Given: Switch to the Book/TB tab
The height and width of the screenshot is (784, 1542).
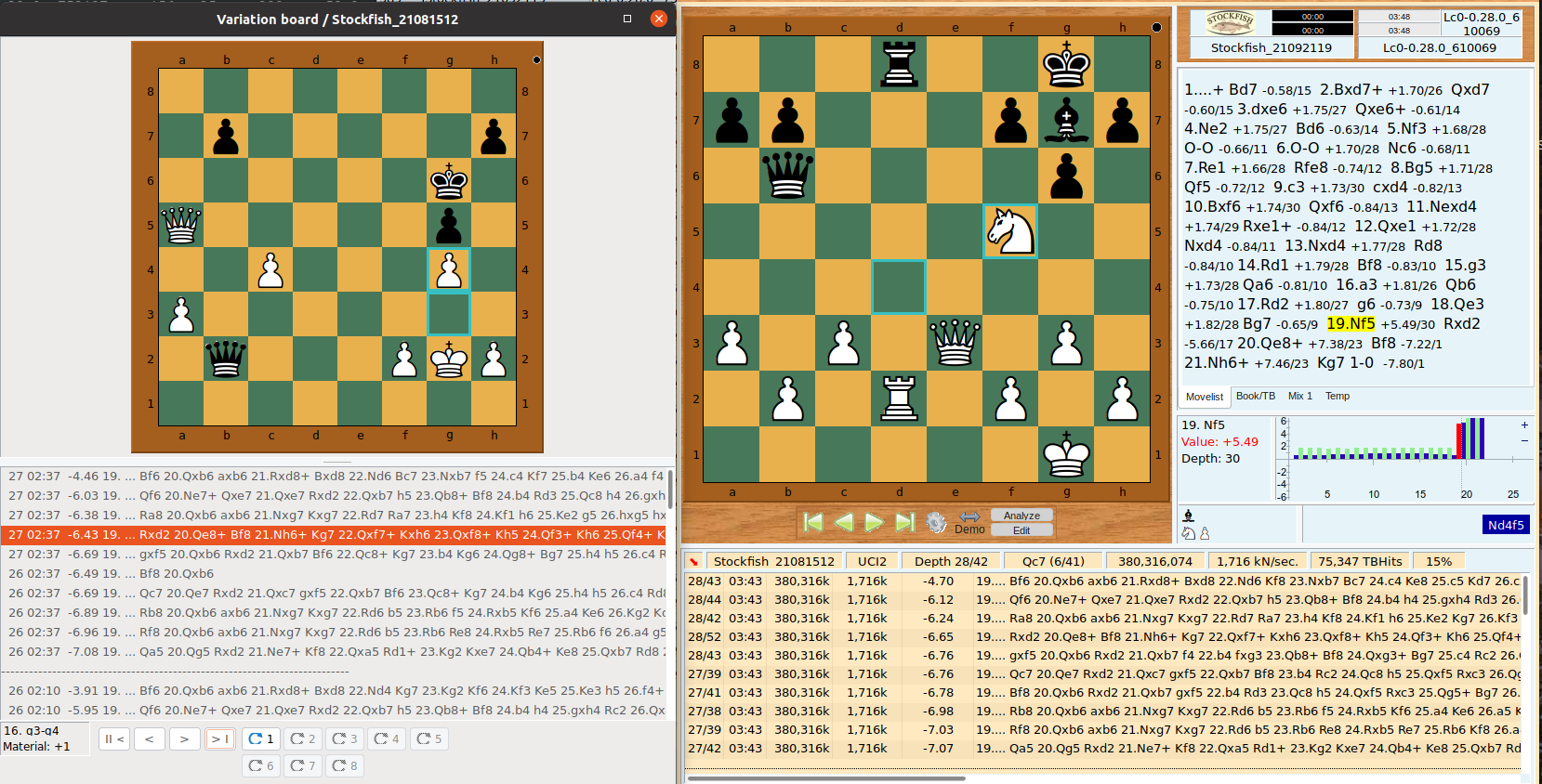Looking at the screenshot, I should 1256,396.
